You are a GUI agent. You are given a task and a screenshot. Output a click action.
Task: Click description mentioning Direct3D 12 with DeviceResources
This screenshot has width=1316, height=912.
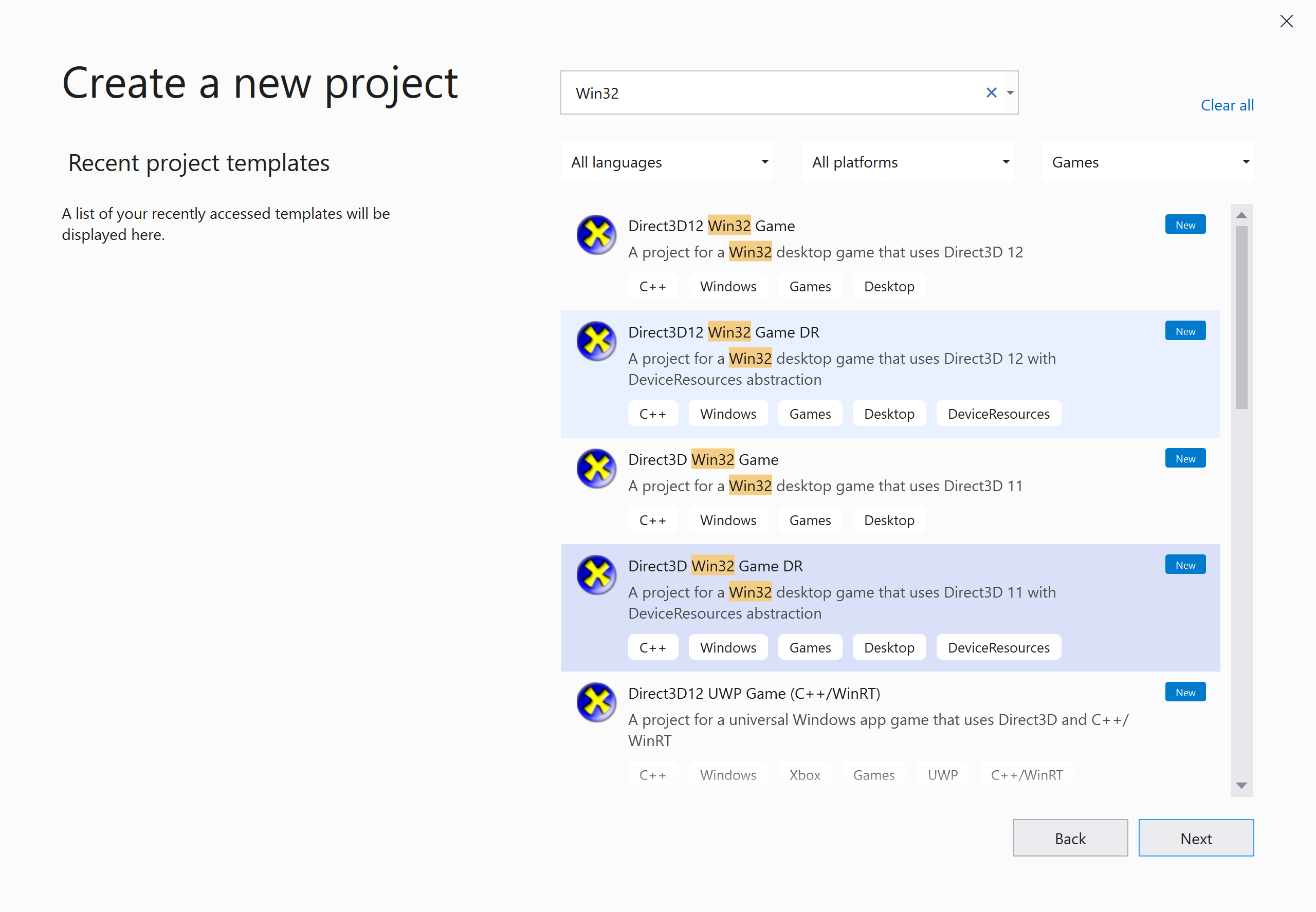[842, 368]
